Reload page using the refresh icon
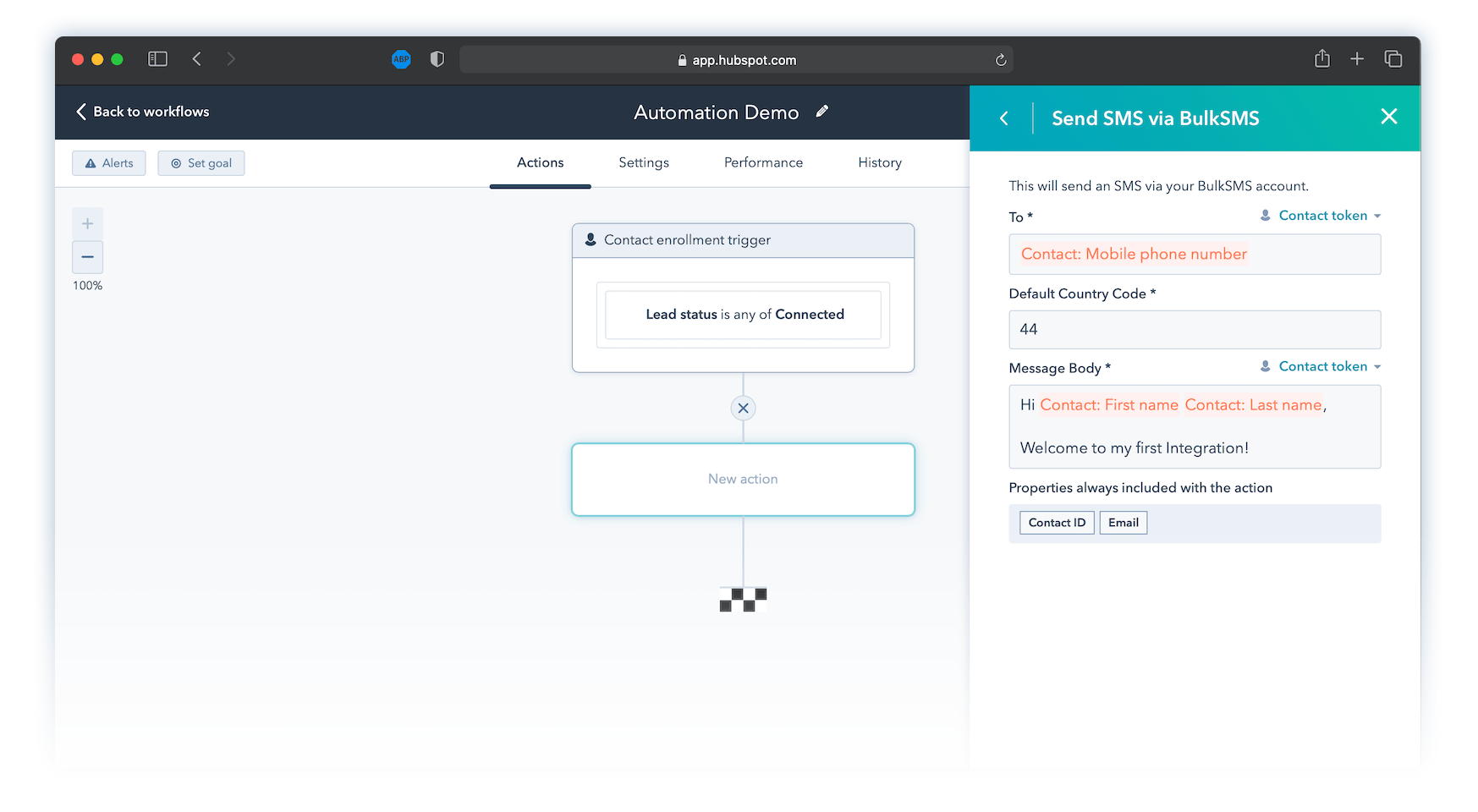Viewport: 1478px width, 812px height. tap(1001, 60)
